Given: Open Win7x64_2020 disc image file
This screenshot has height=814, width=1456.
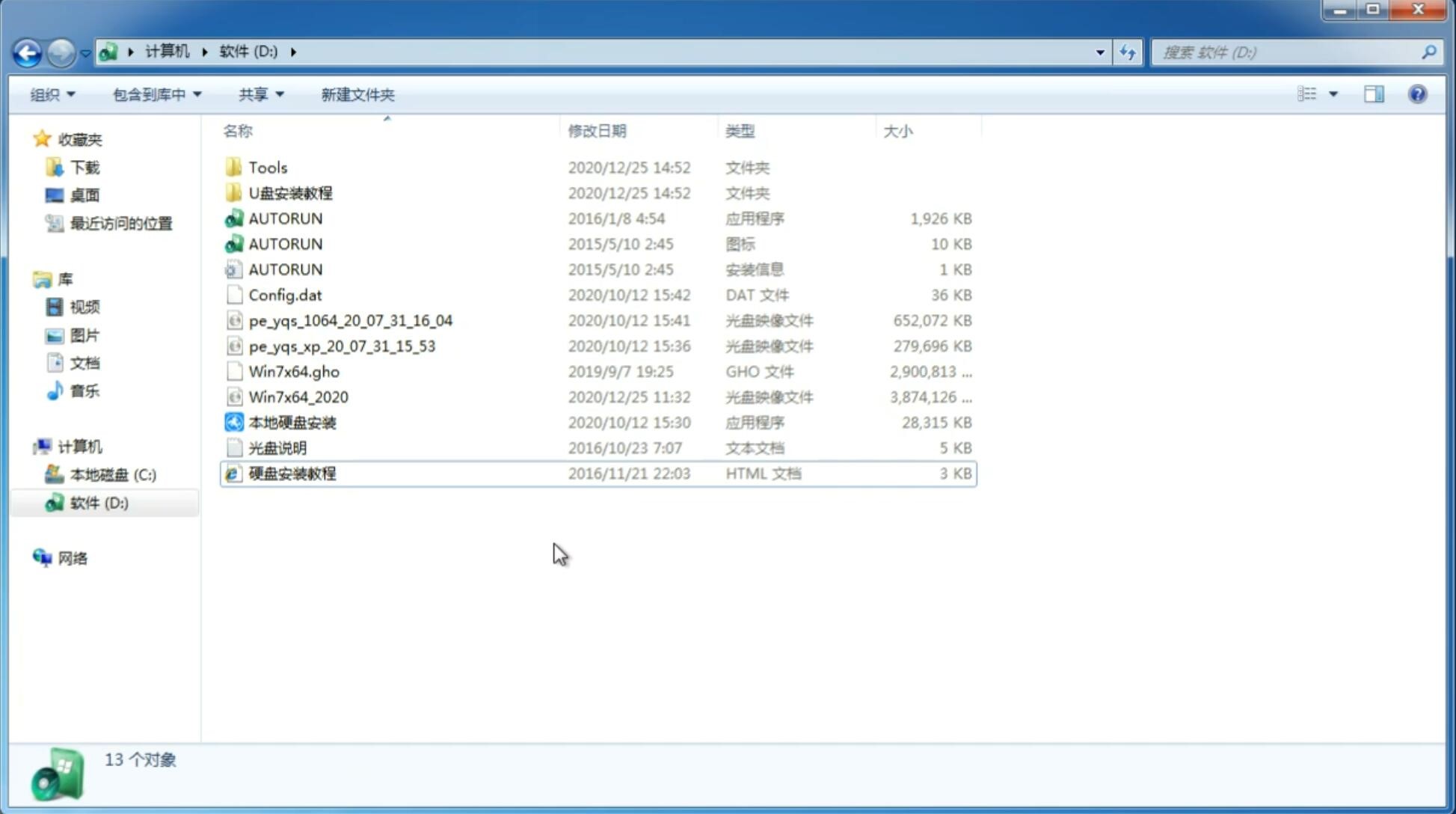Looking at the screenshot, I should pyautogui.click(x=297, y=396).
